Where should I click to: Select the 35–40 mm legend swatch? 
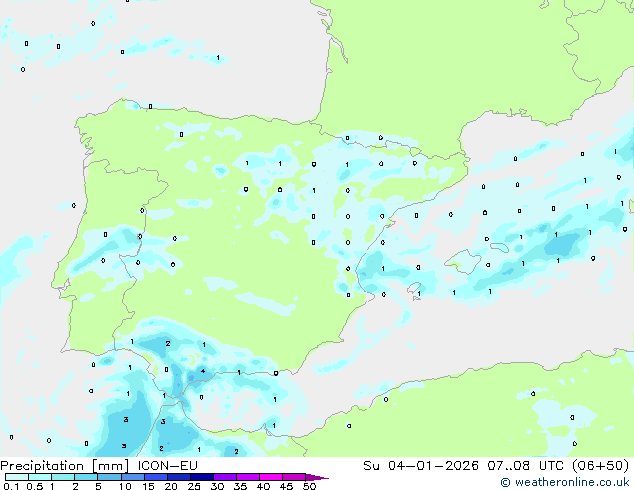pos(248,477)
